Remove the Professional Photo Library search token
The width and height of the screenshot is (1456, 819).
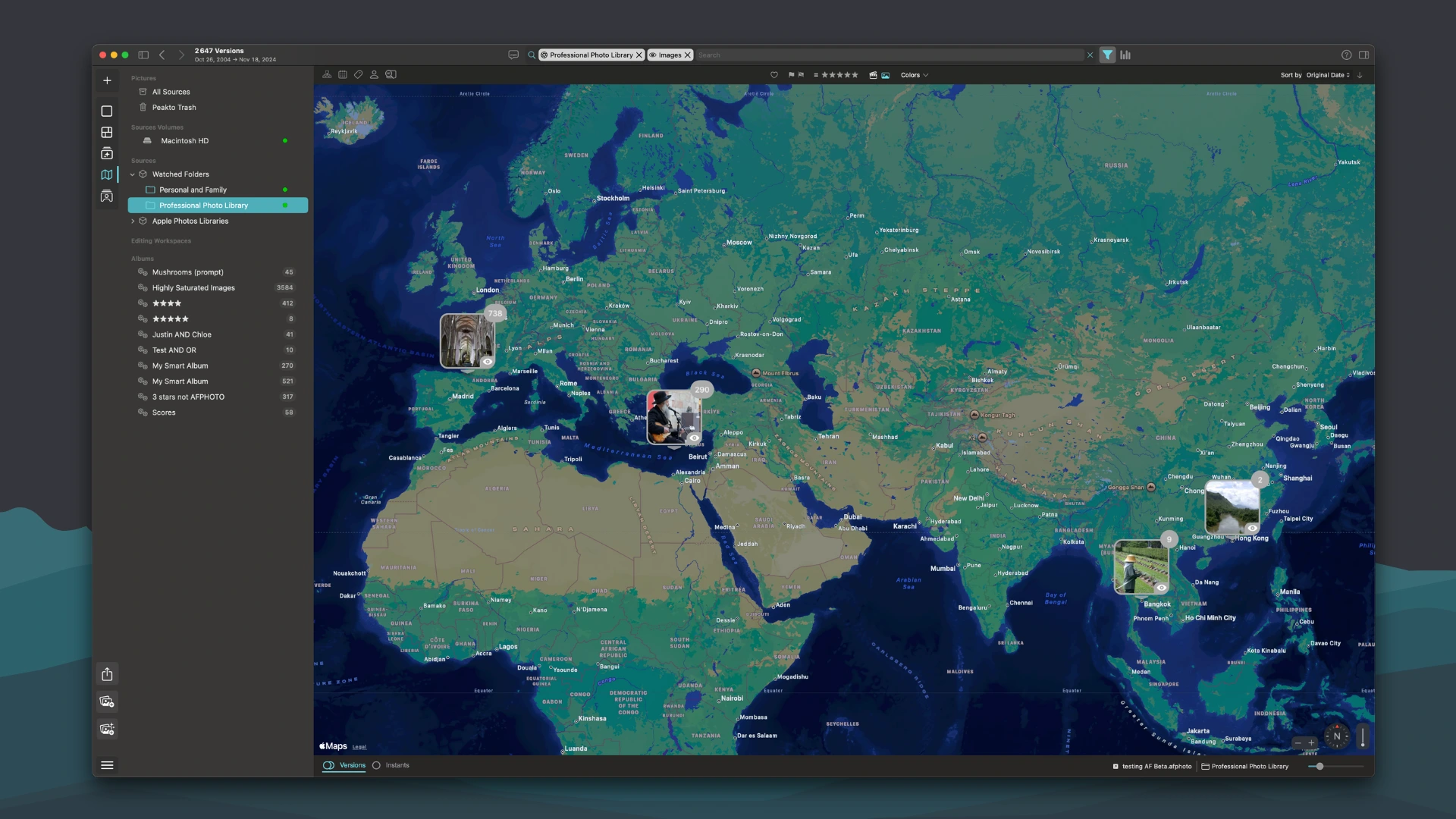[639, 55]
